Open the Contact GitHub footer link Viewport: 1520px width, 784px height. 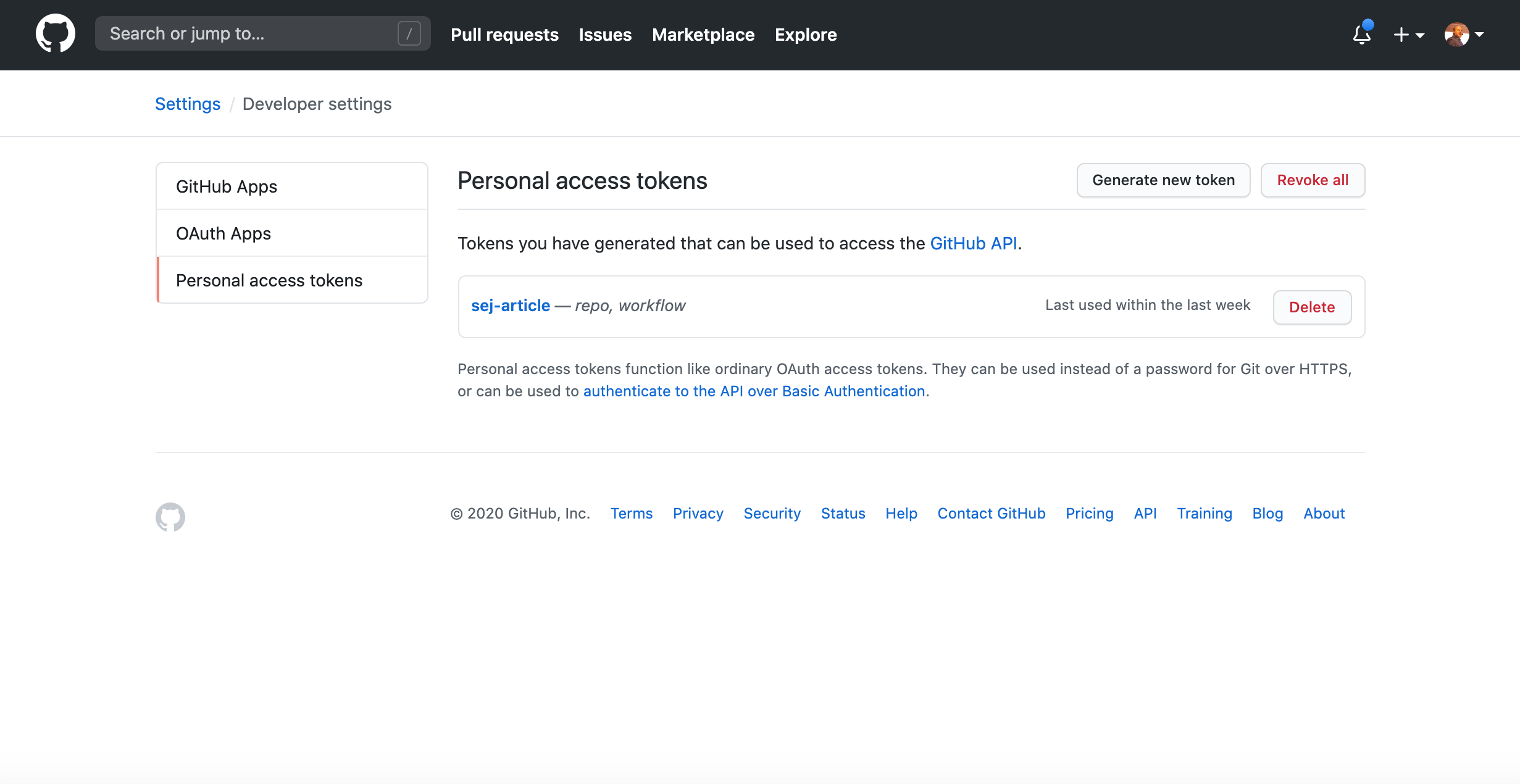pyautogui.click(x=991, y=513)
